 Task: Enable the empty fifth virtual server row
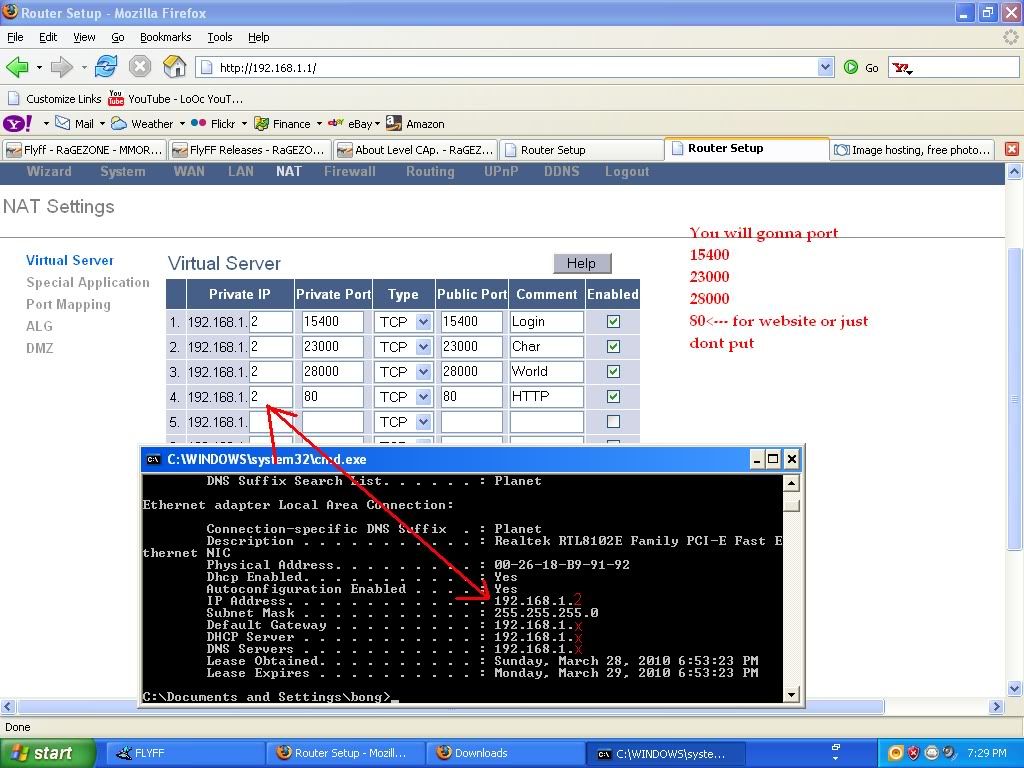(x=613, y=422)
